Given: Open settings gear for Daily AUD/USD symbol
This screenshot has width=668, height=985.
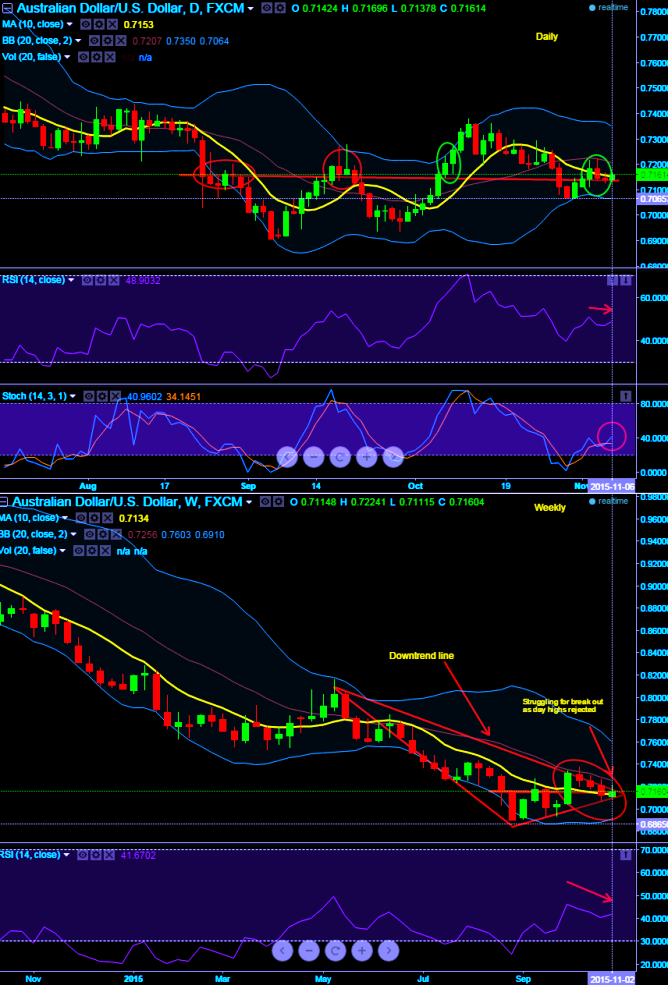Looking at the screenshot, I should coord(280,8).
